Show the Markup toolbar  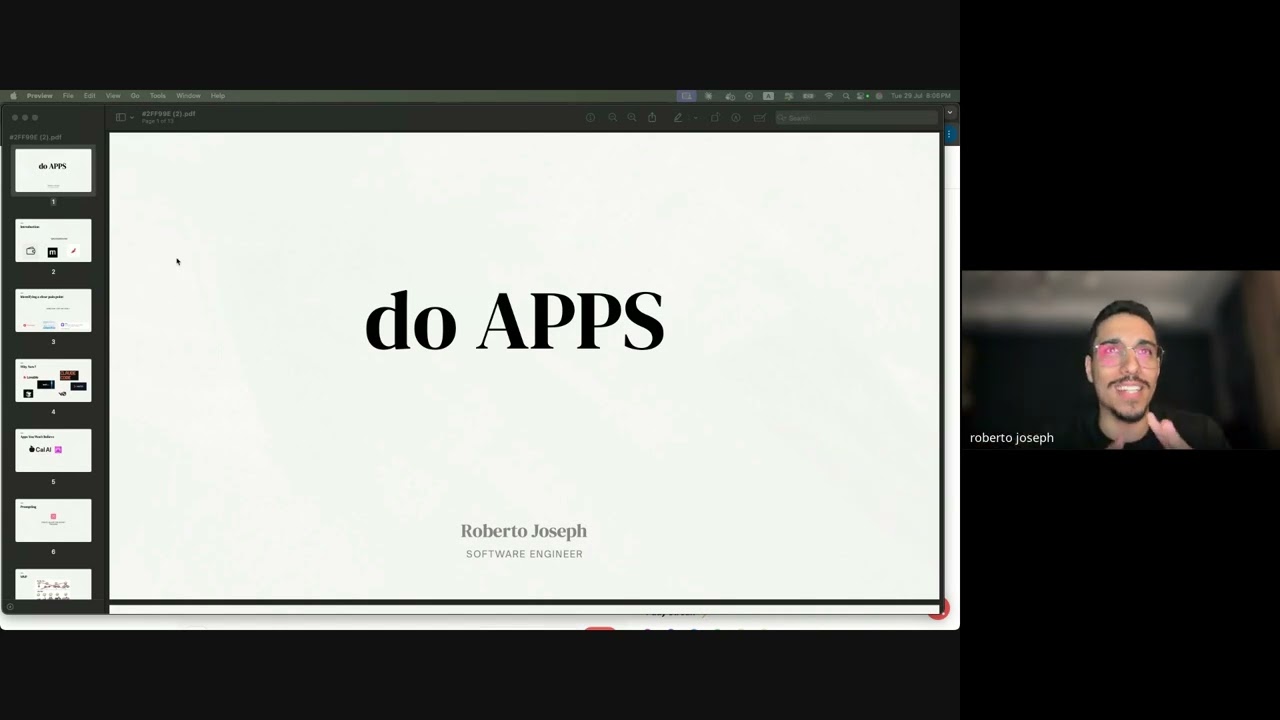pos(736,117)
